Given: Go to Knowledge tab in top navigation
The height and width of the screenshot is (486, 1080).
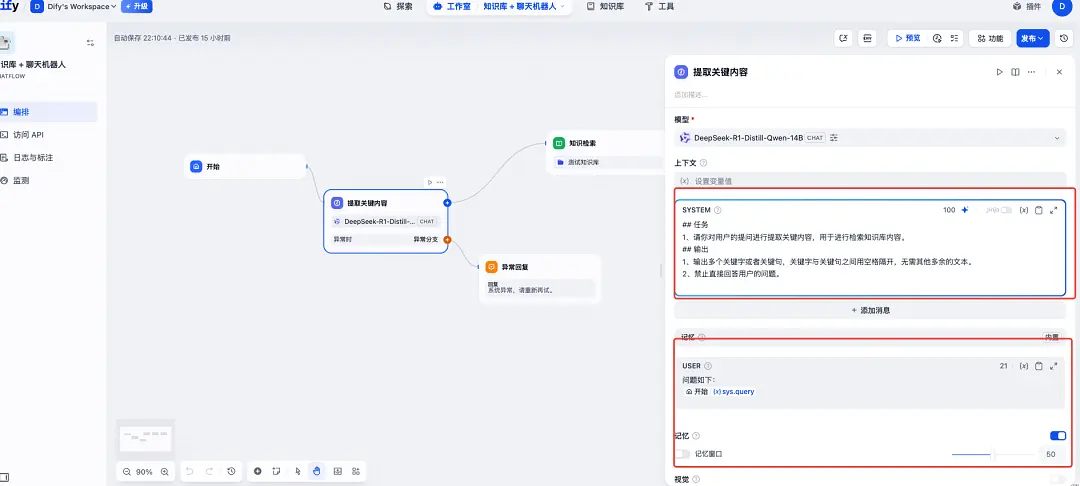Looking at the screenshot, I should tap(605, 6).
